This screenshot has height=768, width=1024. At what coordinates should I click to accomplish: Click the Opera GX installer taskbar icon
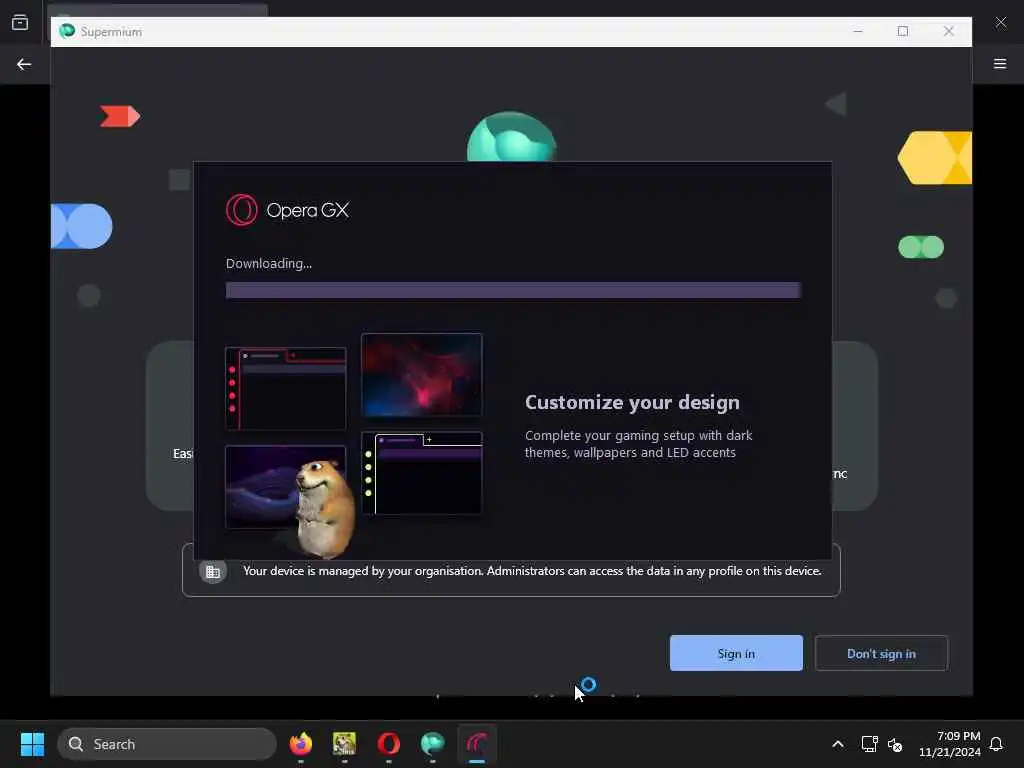(x=477, y=744)
